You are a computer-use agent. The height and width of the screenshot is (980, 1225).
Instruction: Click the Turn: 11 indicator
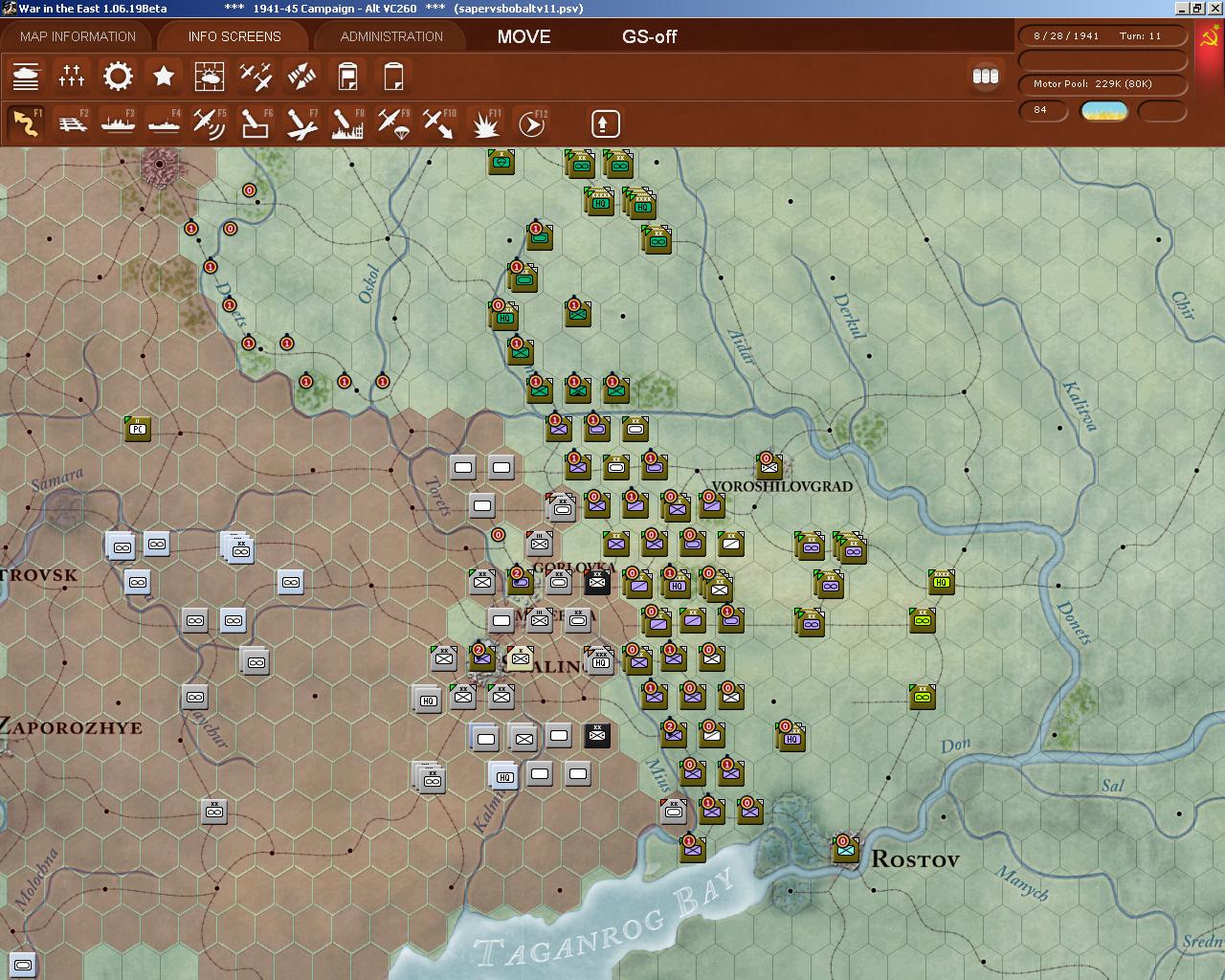[1140, 35]
